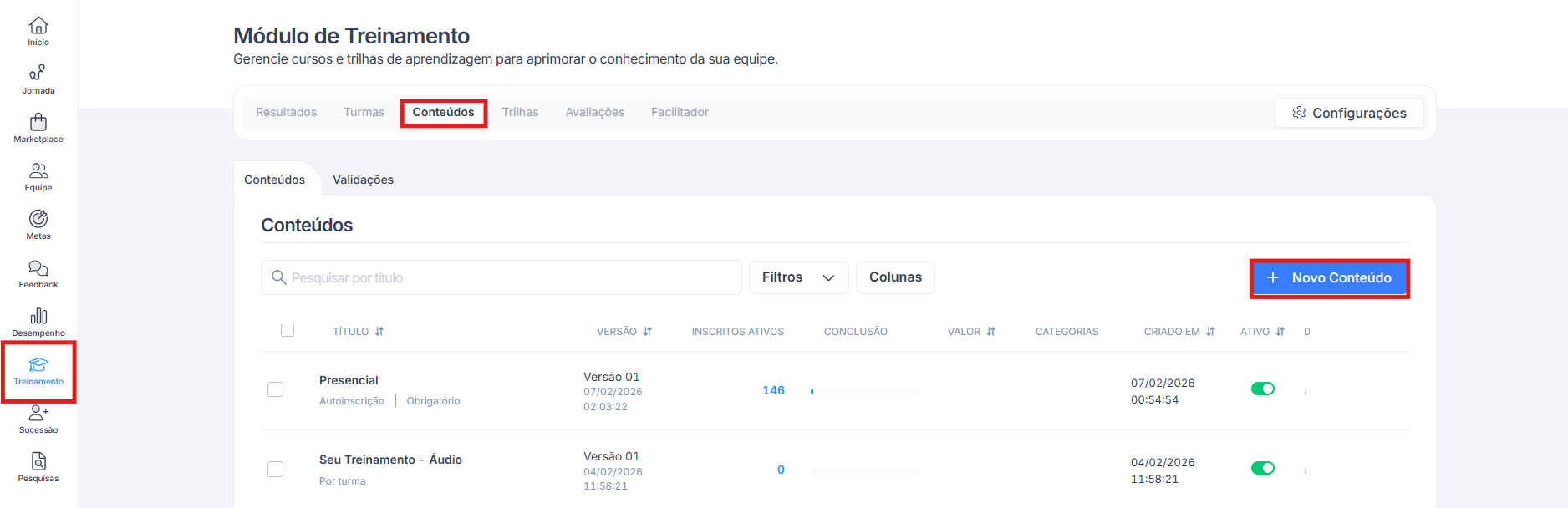Sort by the Título column arrows
This screenshot has width=1568, height=508.
[379, 332]
